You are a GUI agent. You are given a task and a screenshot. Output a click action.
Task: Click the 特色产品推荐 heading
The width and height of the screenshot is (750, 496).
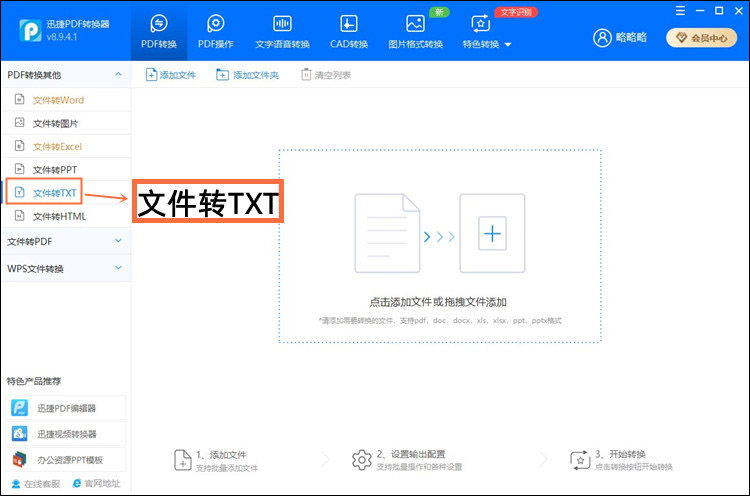pyautogui.click(x=33, y=381)
